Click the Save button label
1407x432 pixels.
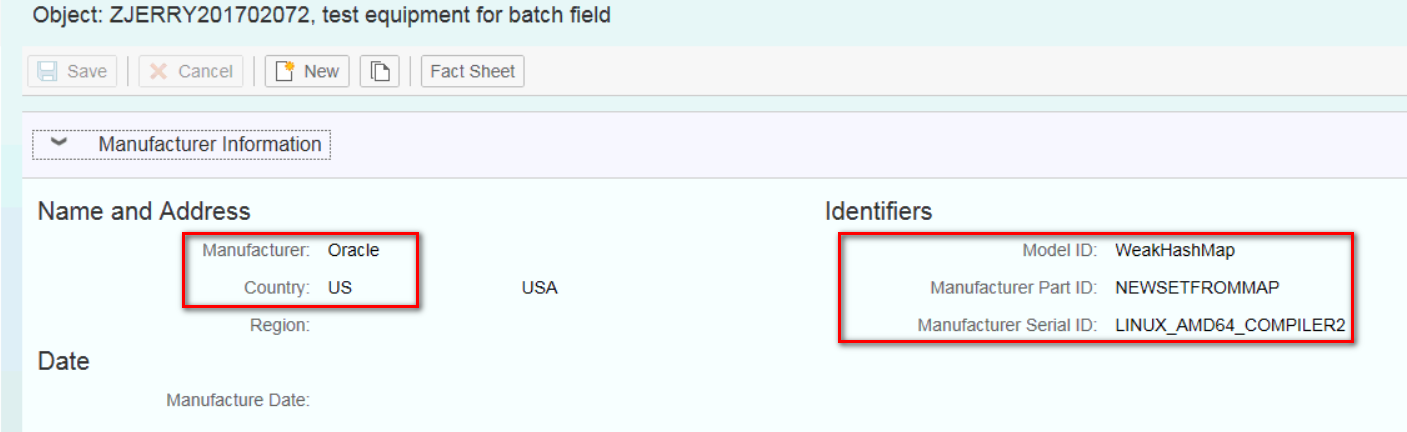click(87, 71)
